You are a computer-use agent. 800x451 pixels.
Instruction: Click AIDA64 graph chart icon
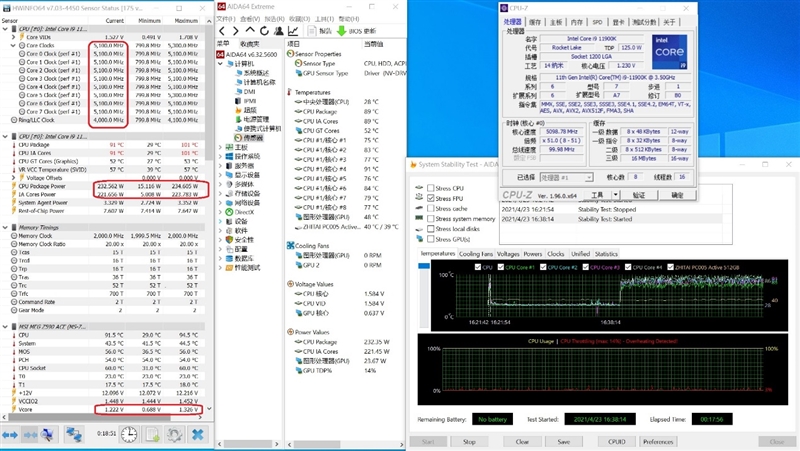point(293,31)
